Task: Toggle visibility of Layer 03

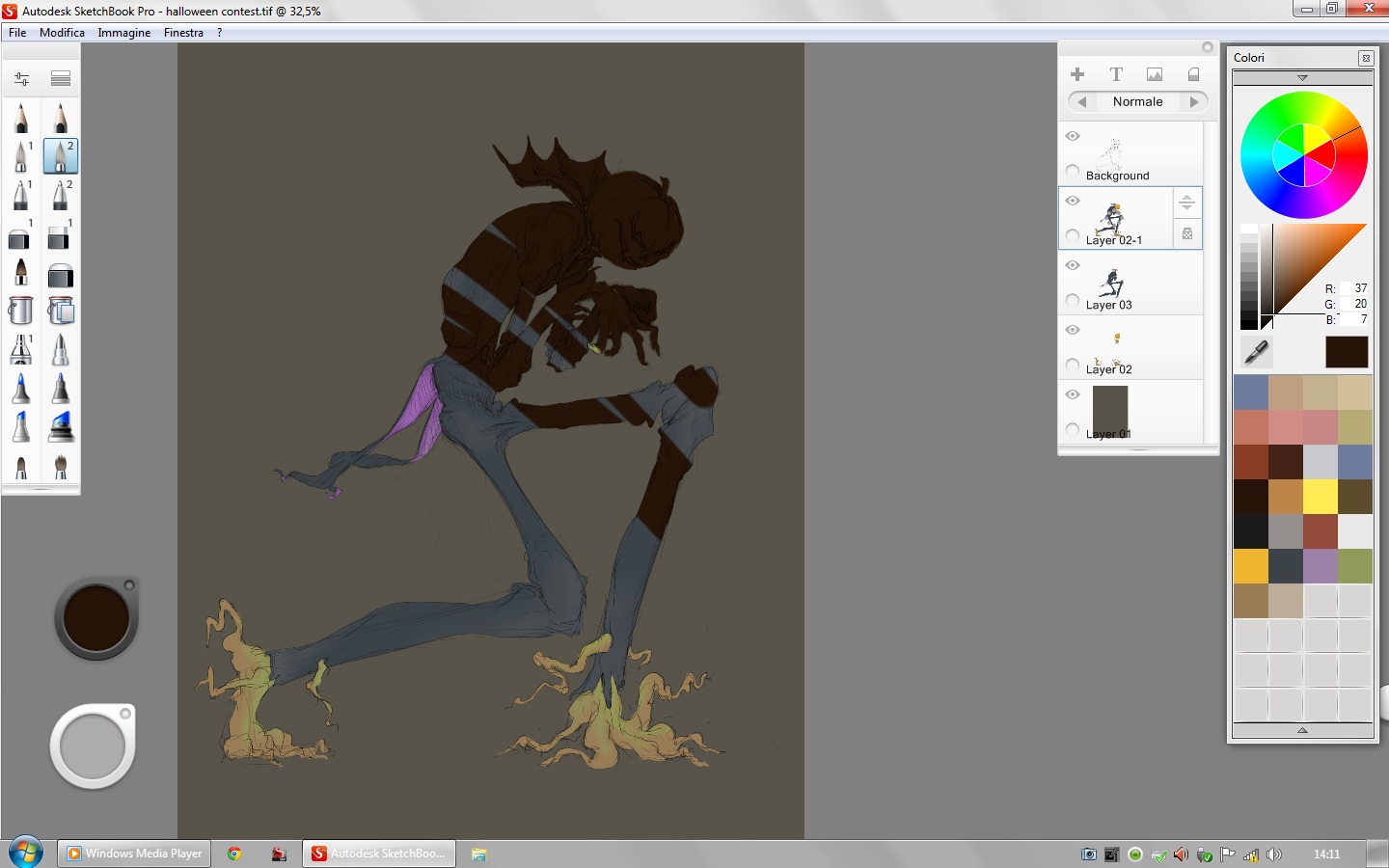Action: pyautogui.click(x=1073, y=265)
